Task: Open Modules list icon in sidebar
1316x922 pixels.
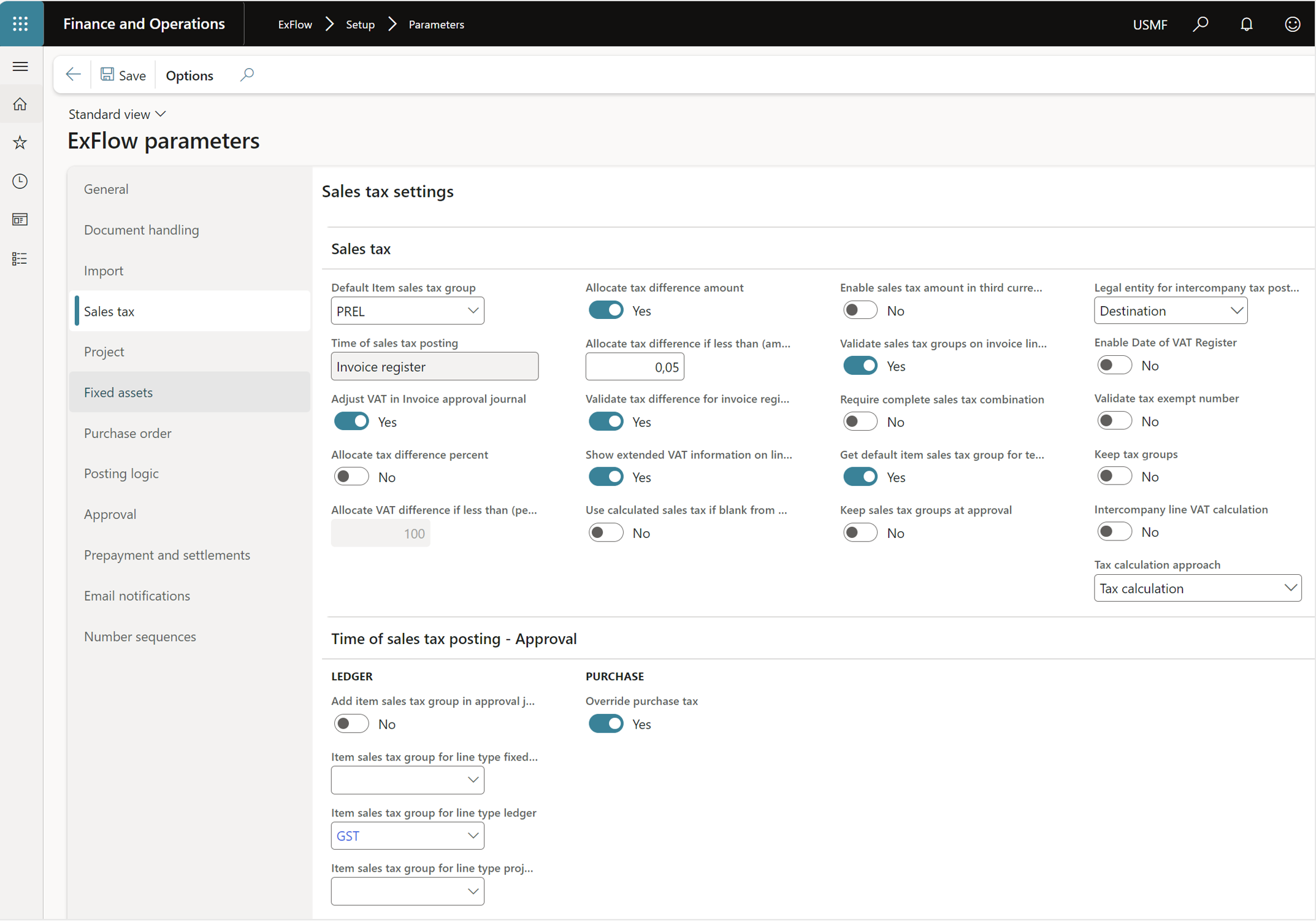Action: point(20,258)
